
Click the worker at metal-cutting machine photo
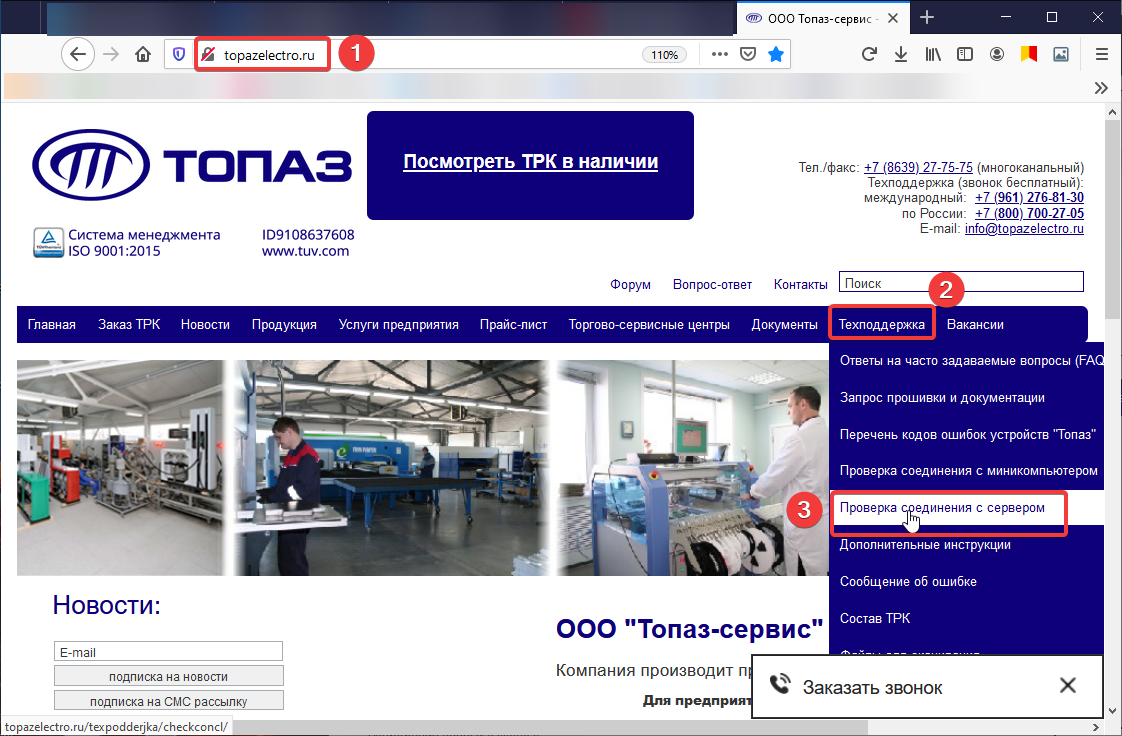coord(391,468)
